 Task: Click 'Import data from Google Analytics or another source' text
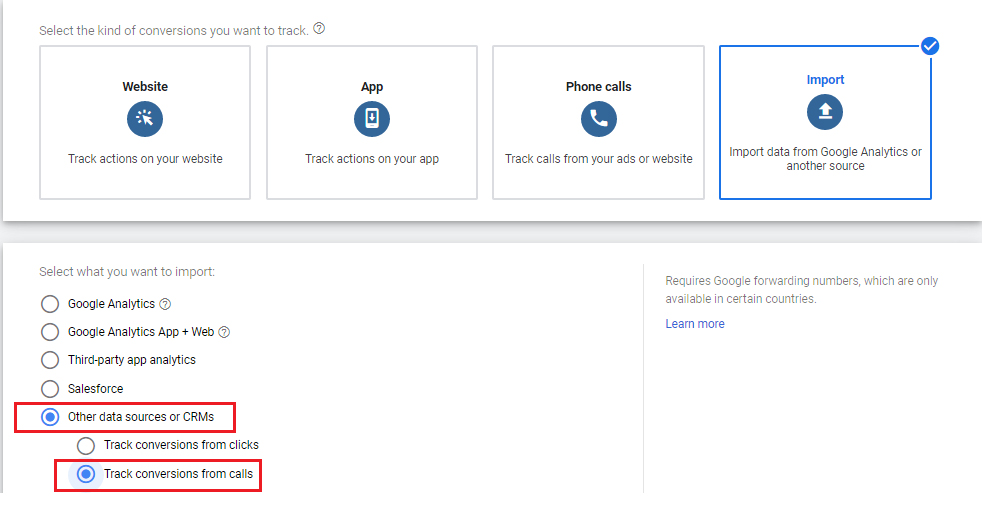click(825, 159)
